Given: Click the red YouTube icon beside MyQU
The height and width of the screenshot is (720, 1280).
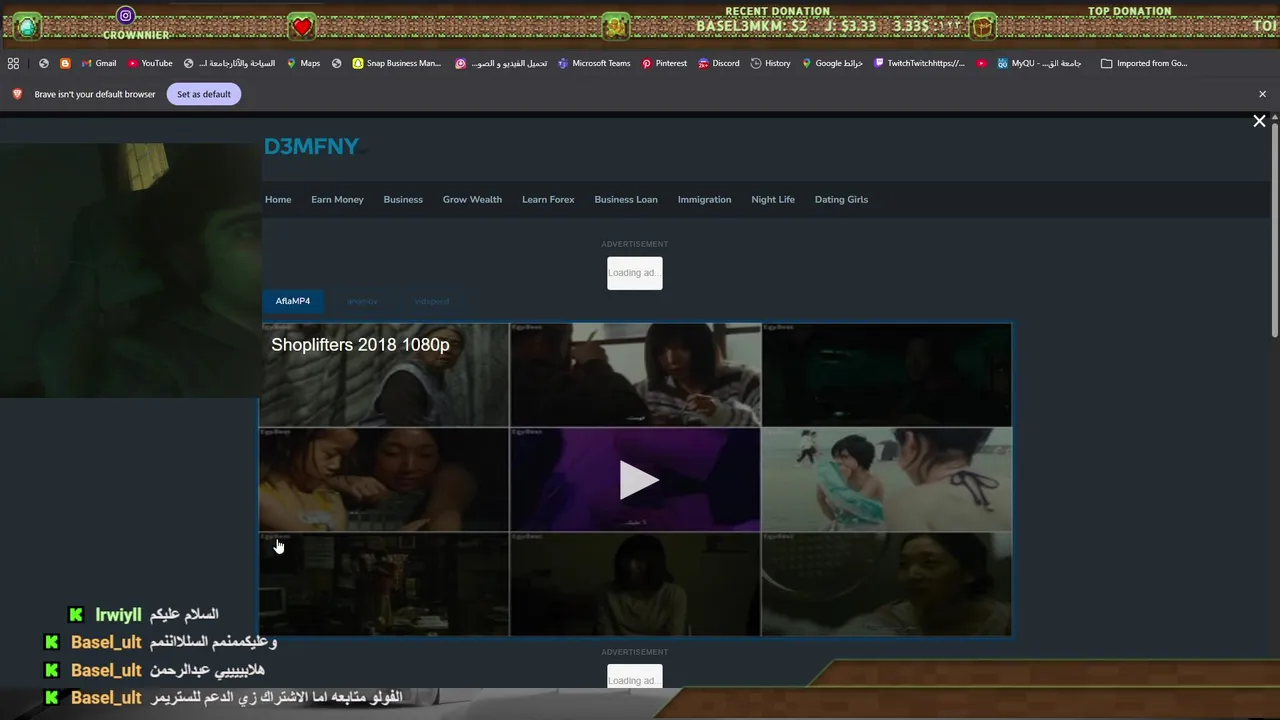Looking at the screenshot, I should (x=981, y=63).
